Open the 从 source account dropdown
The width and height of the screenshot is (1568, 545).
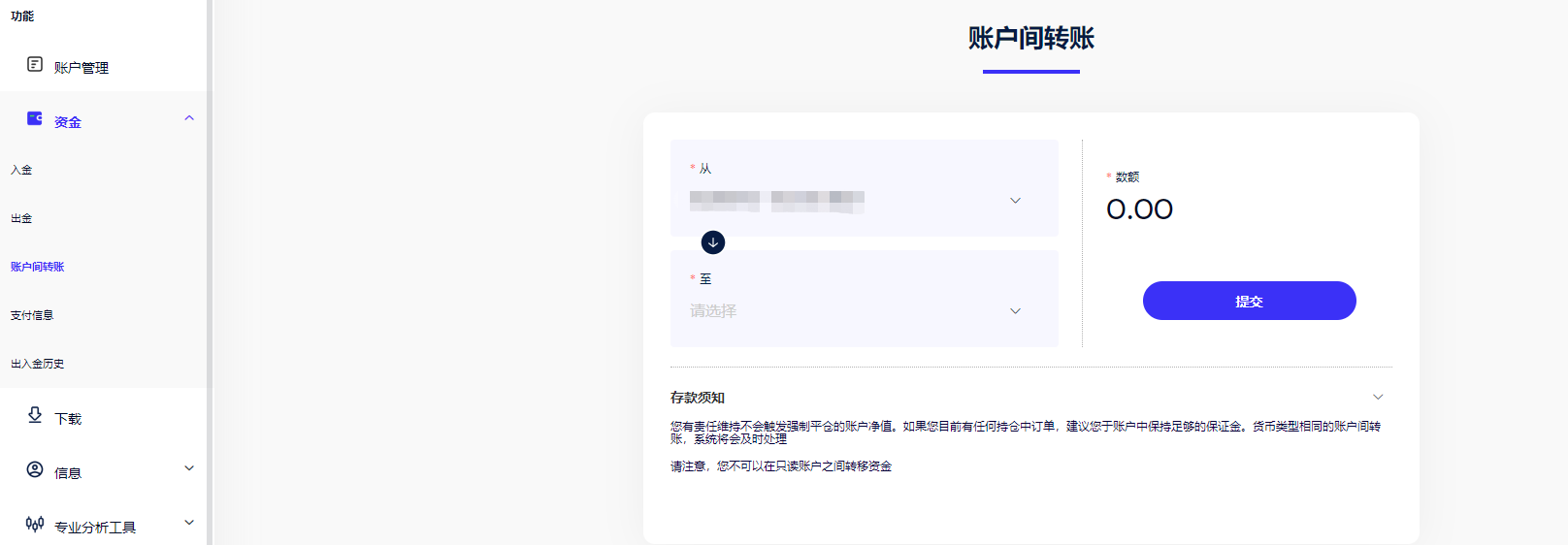[864, 201]
